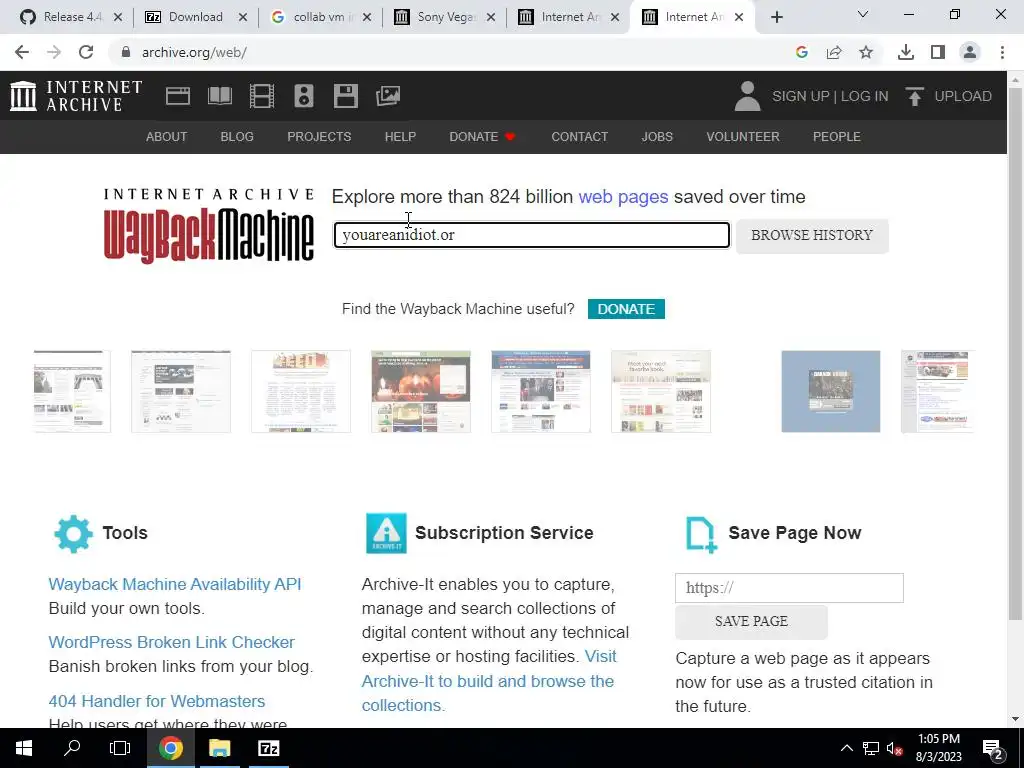Open the ABOUT menu item
1024x768 pixels.
click(167, 136)
